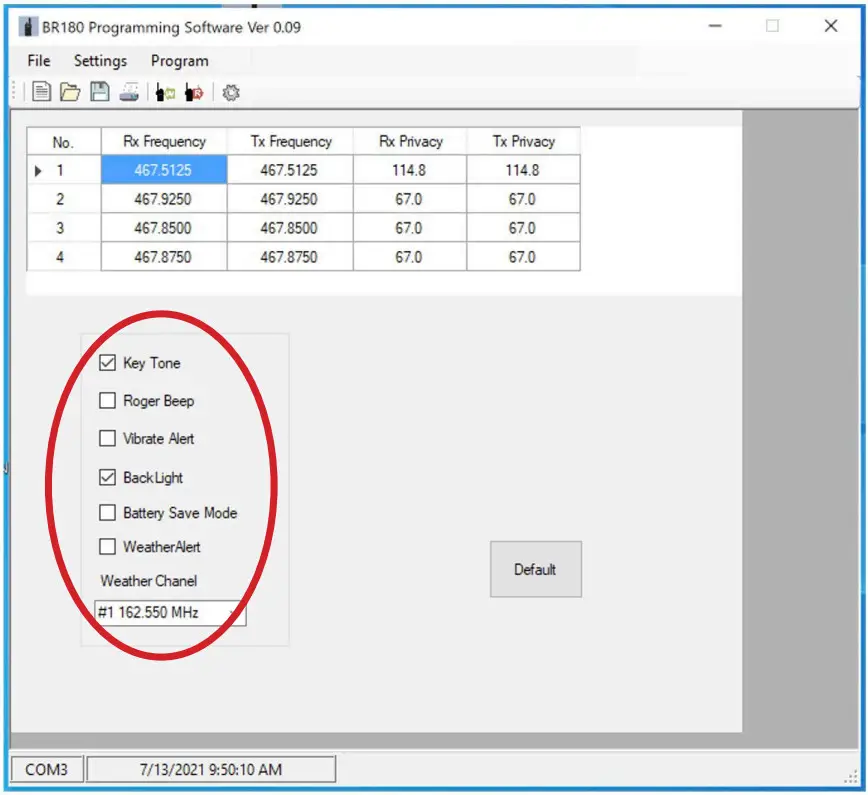Click the No. column header
Screen dimensions: 868x795
64,141
